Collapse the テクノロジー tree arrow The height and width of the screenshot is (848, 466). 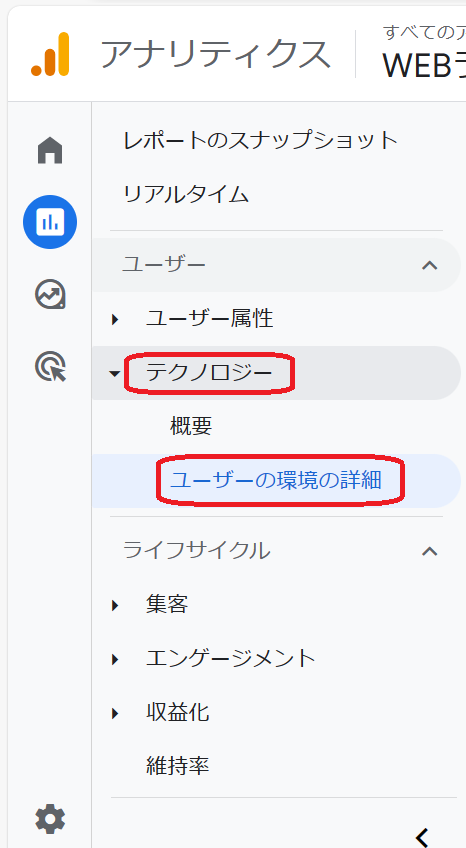pos(115,373)
